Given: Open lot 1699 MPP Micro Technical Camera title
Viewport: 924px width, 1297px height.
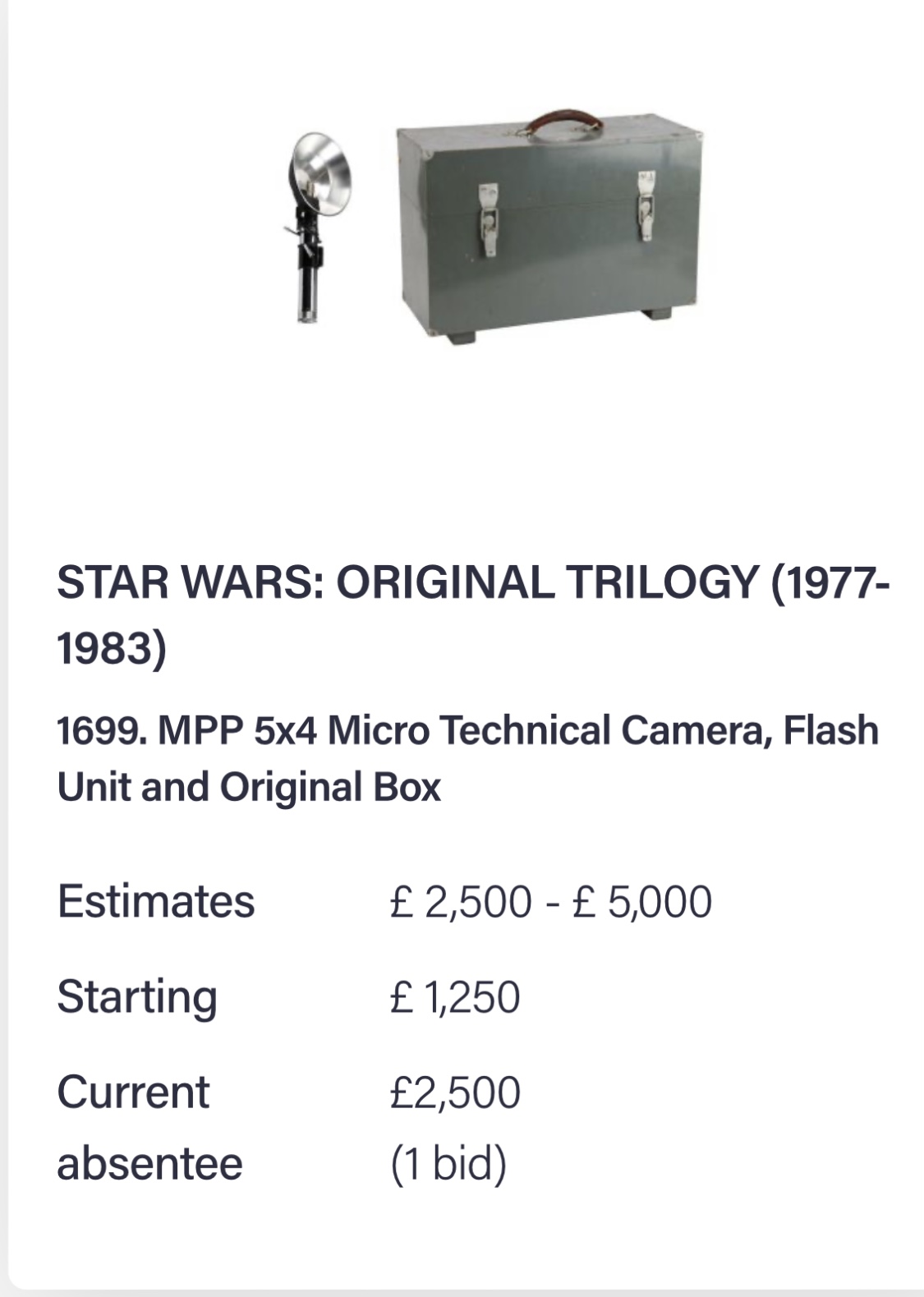Looking at the screenshot, I should coord(467,758).
